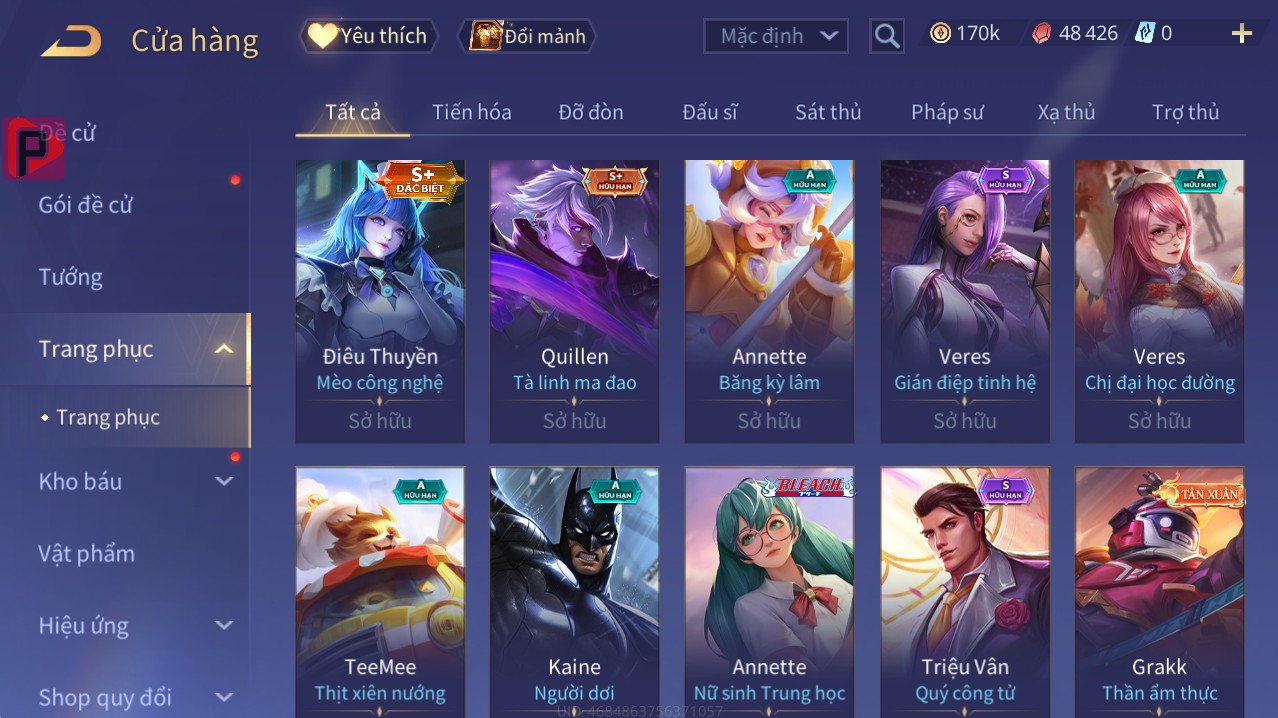
Task: Click the blue ticket currency icon
Action: pos(1145,34)
